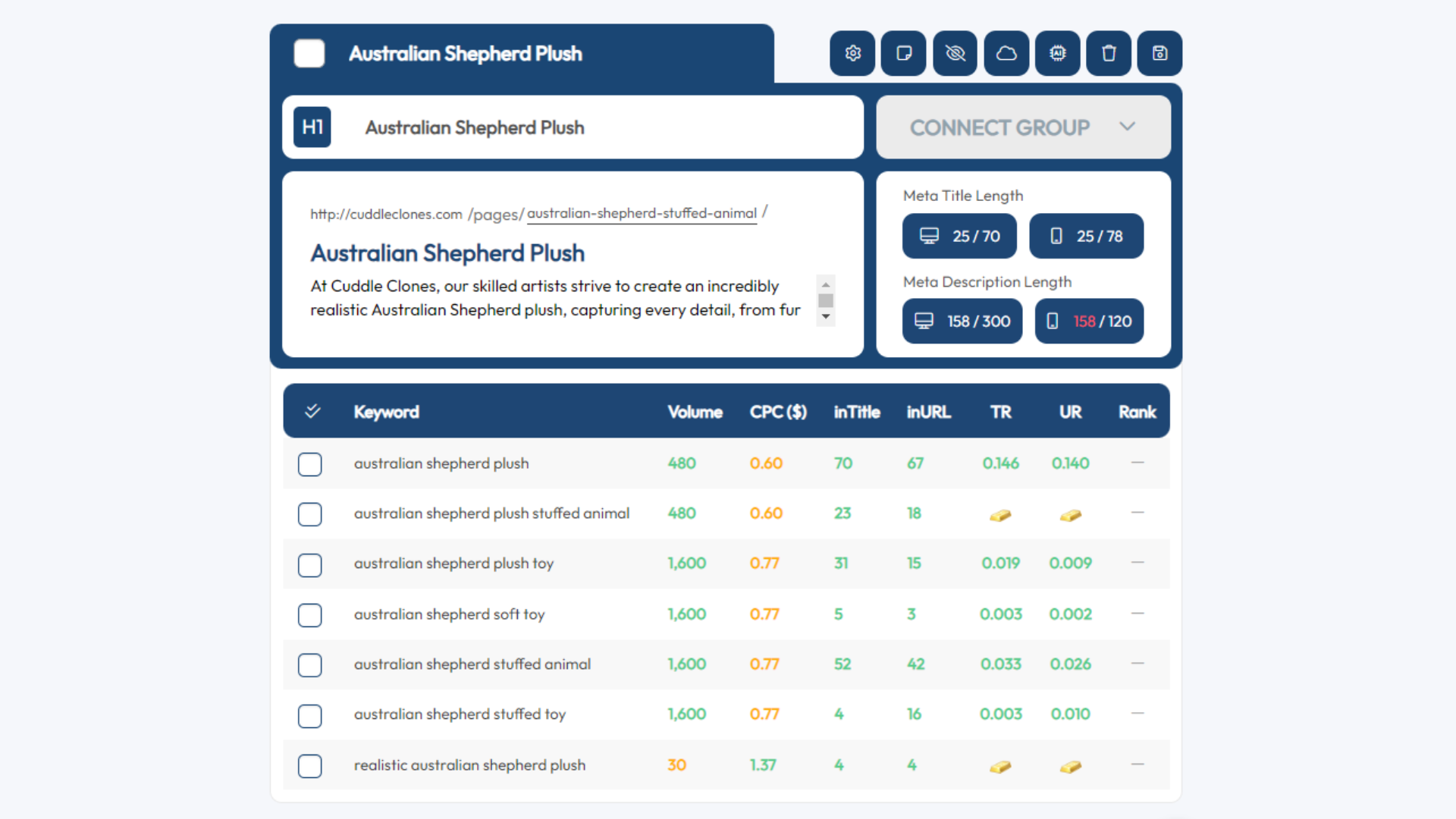
Task: Click the australian-shepherd-stuffed-animal URL link
Action: (641, 212)
